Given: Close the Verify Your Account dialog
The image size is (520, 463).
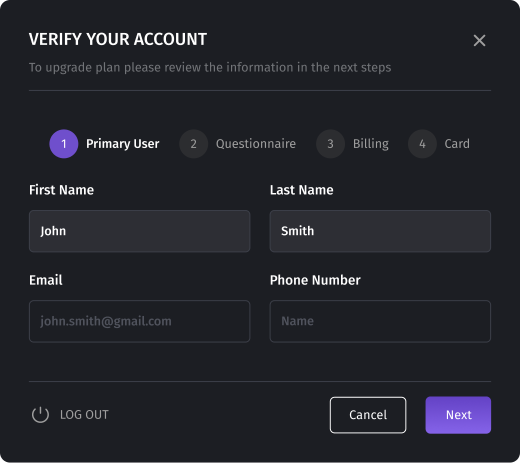Looking at the screenshot, I should point(479,41).
